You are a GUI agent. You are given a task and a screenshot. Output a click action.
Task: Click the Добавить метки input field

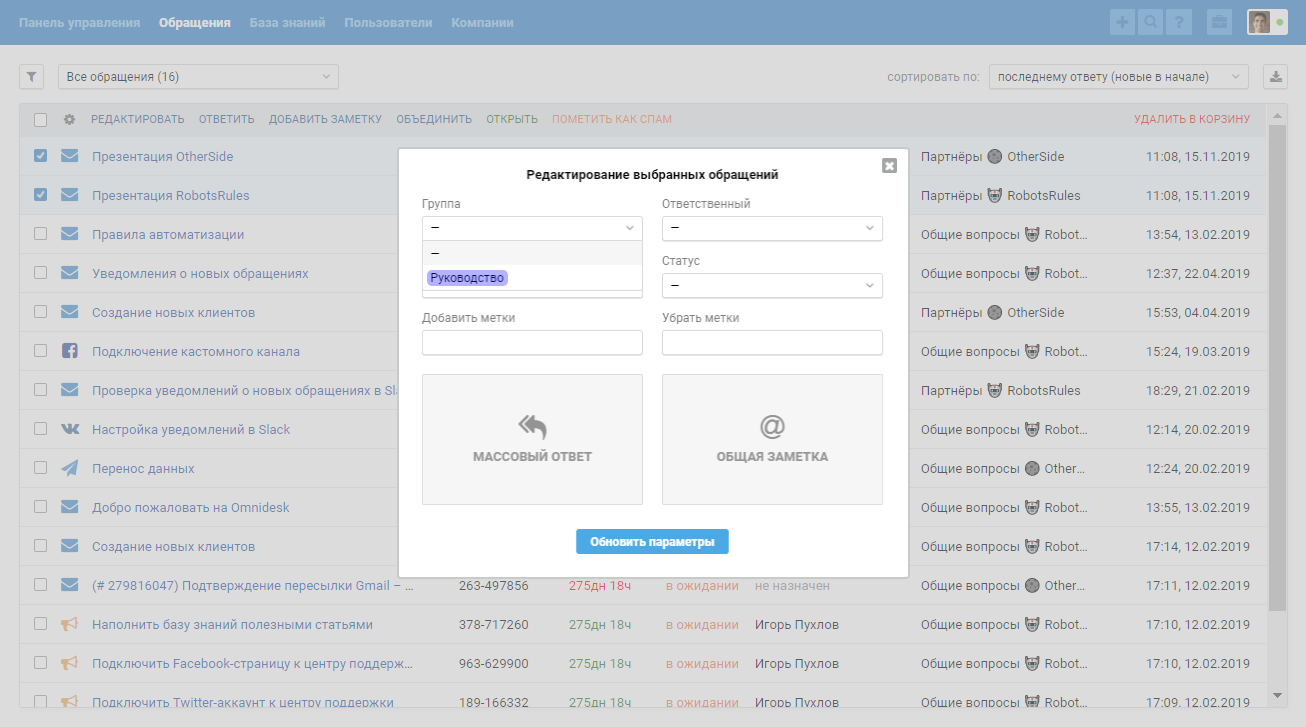pyautogui.click(x=532, y=343)
